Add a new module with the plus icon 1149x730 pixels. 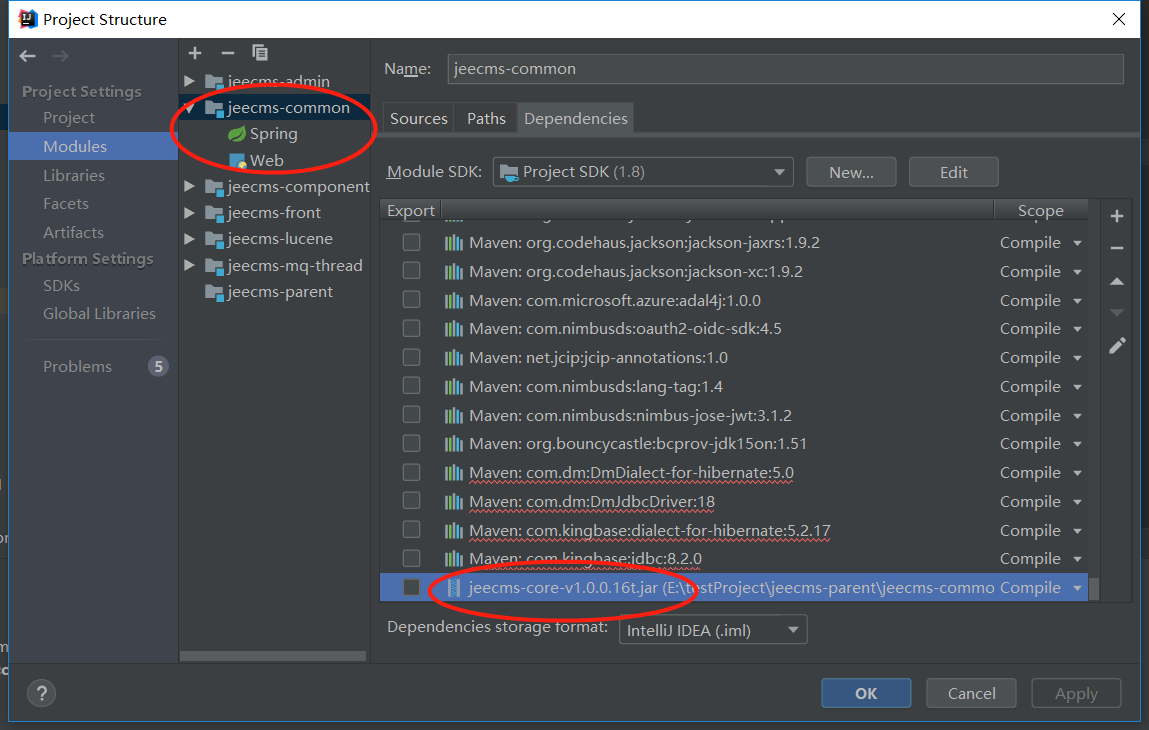point(195,53)
